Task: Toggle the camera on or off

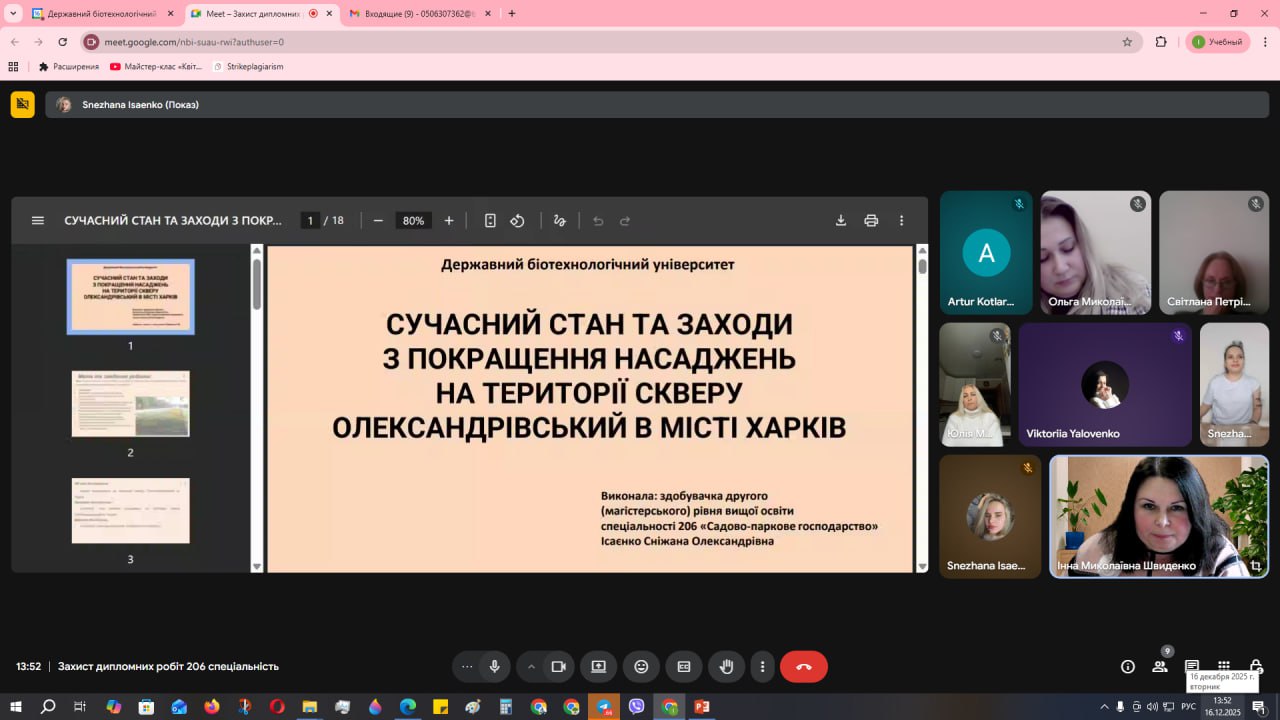Action: click(558, 667)
